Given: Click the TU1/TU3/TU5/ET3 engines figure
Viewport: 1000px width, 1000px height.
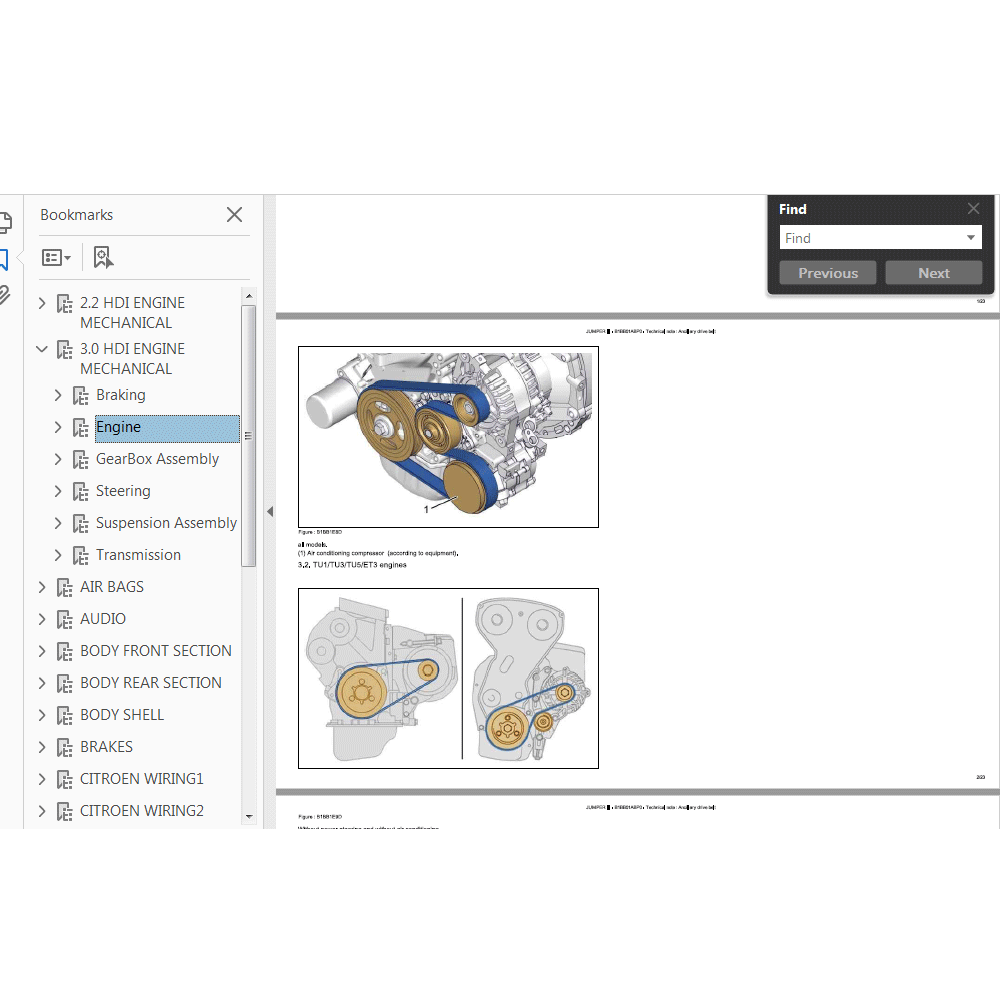Looking at the screenshot, I should (x=448, y=679).
